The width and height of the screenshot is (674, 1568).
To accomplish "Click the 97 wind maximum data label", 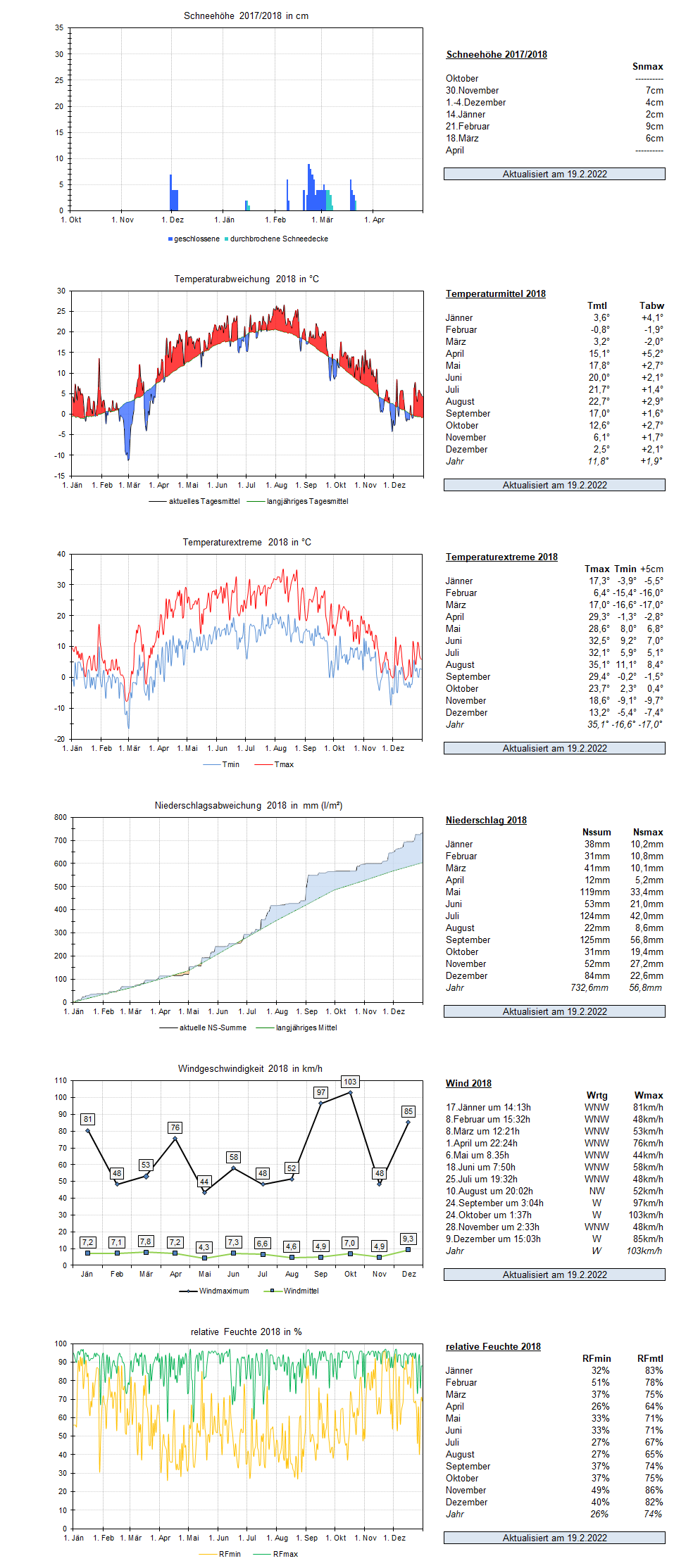I will pos(321,1092).
